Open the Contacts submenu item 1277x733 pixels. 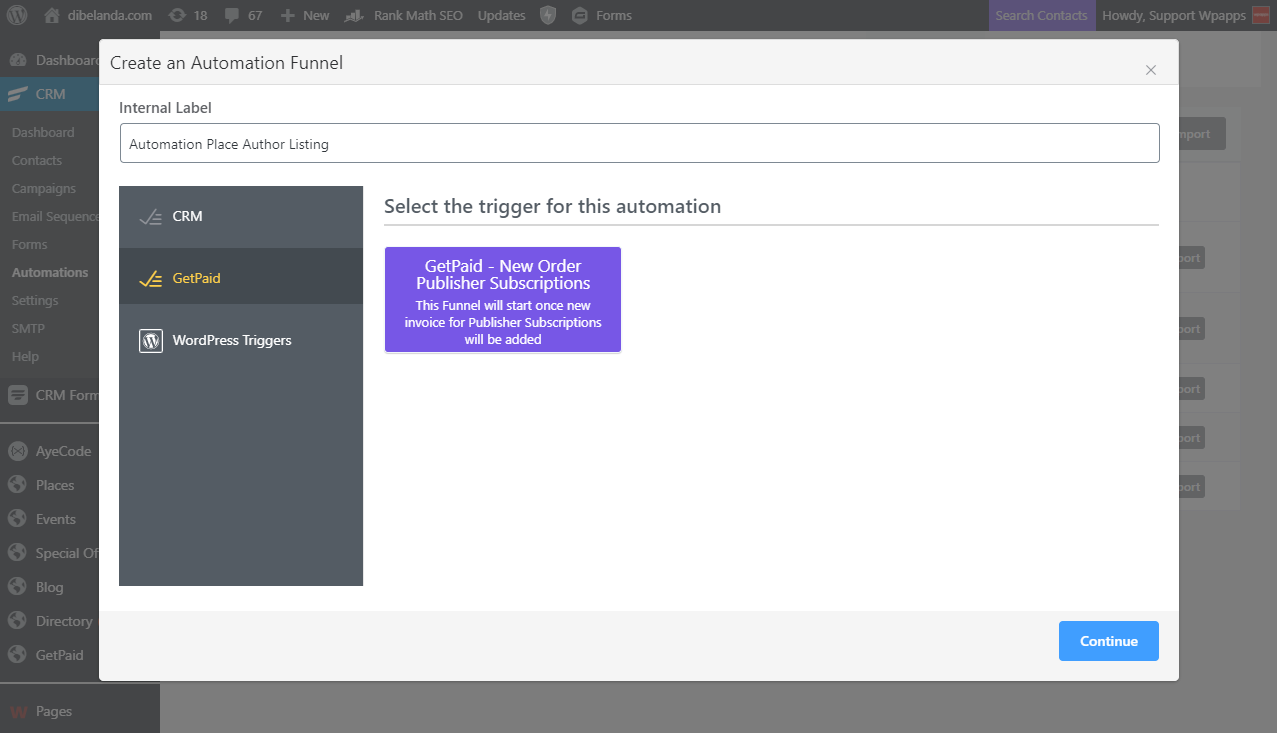[37, 160]
